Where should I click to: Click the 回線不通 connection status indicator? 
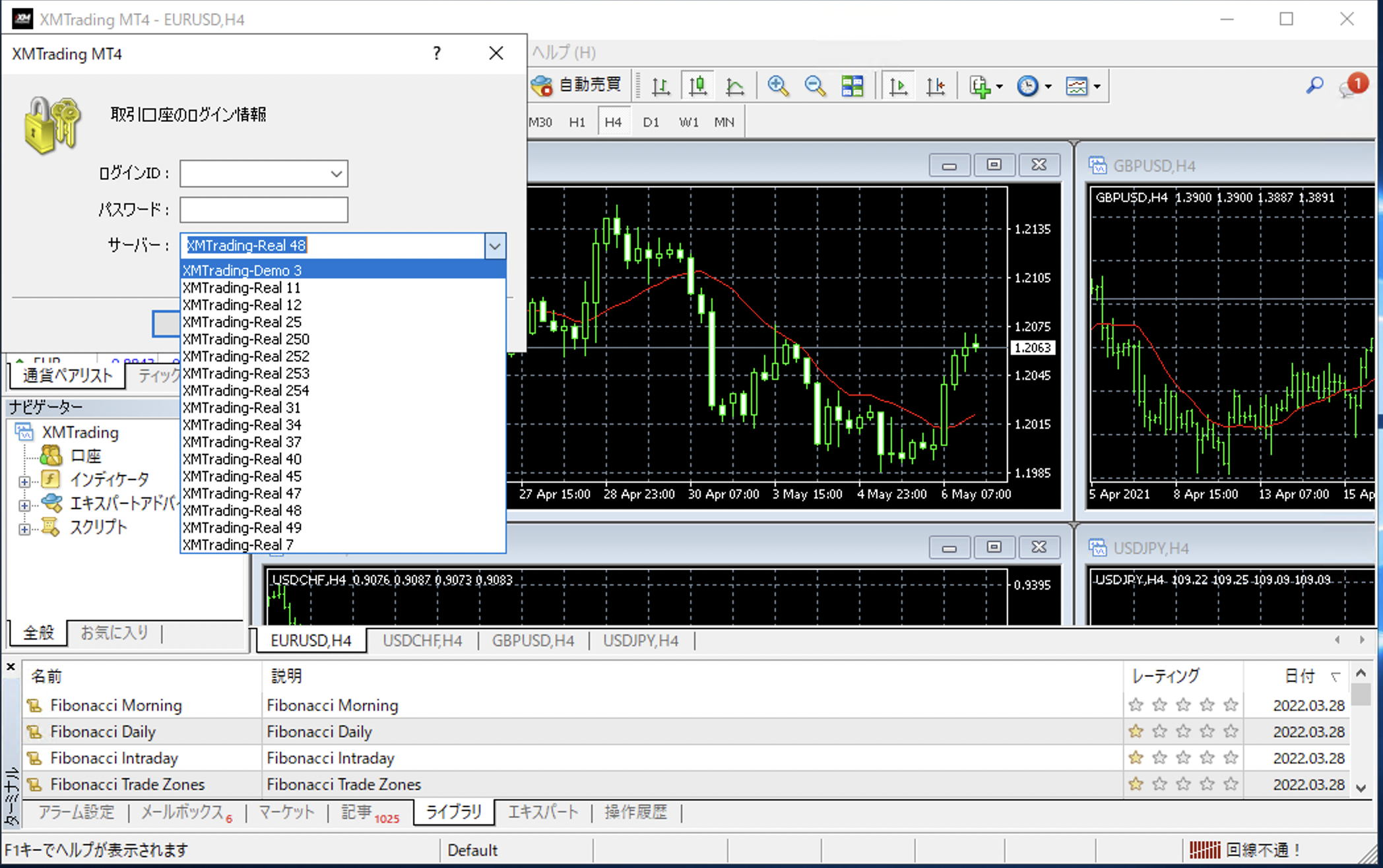click(x=1244, y=850)
